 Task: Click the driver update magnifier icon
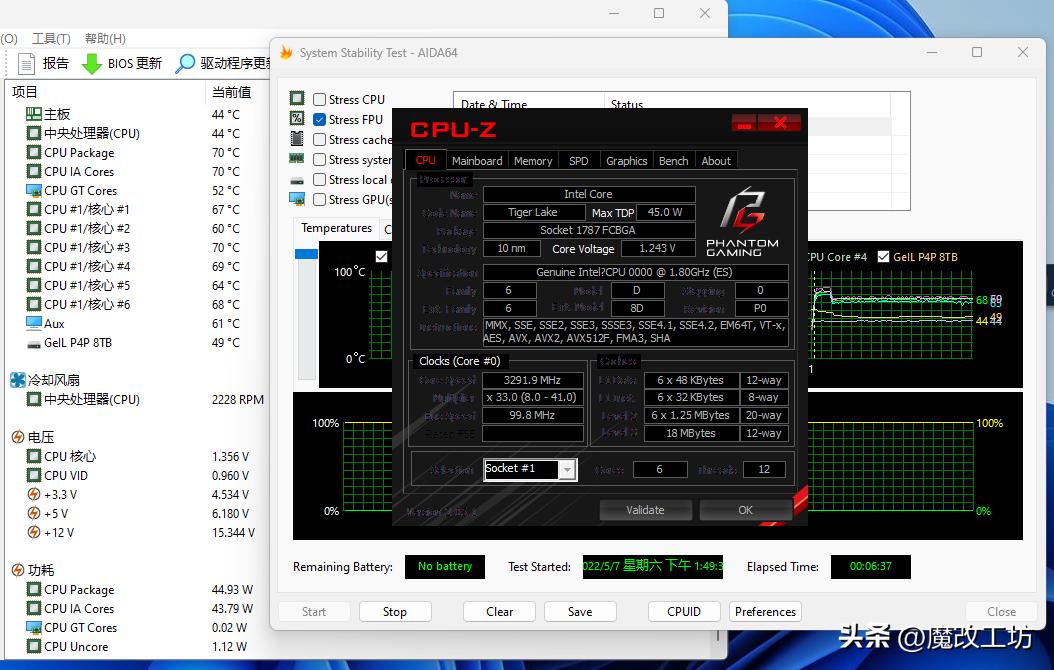(185, 63)
